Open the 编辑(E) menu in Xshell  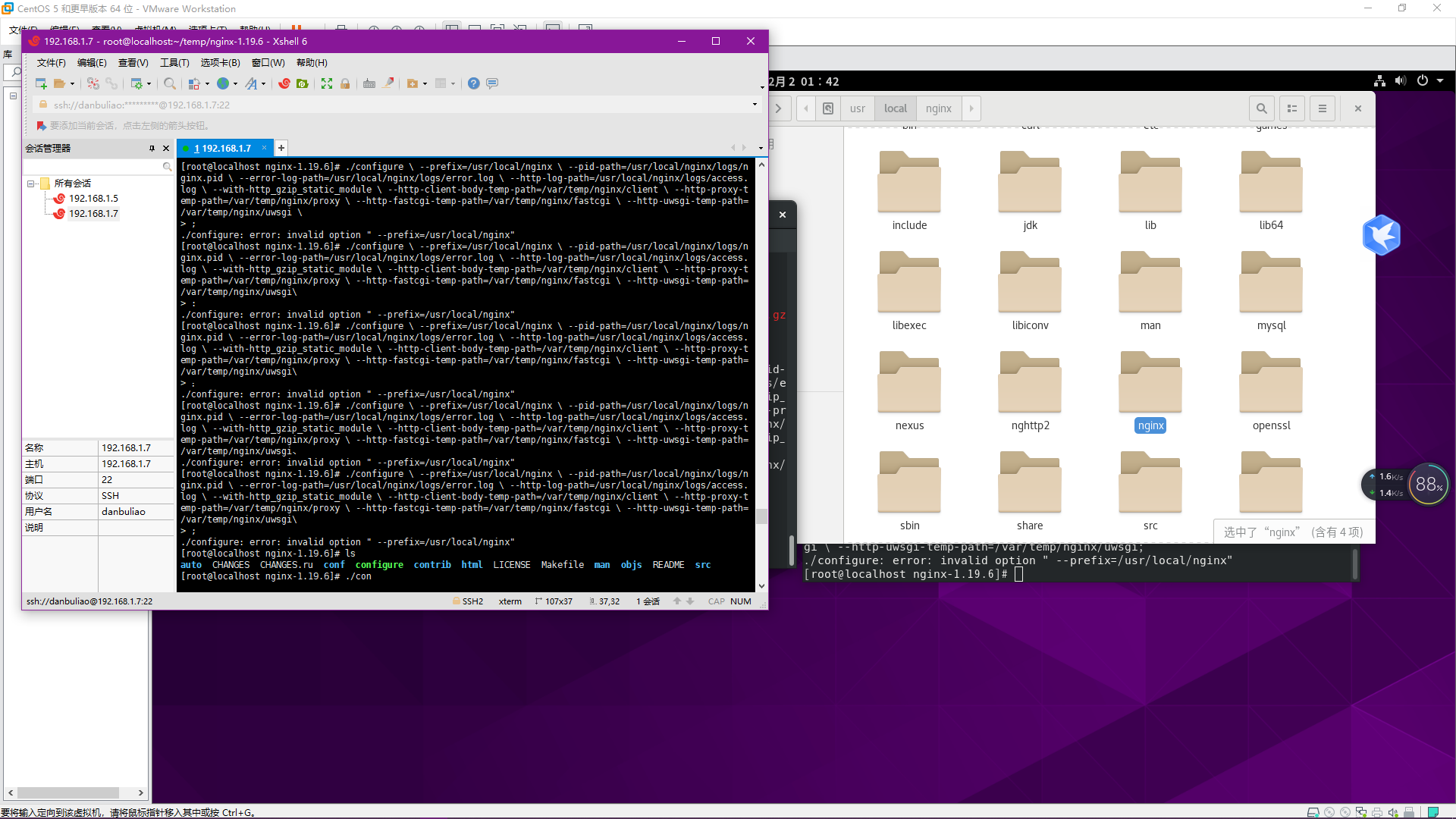pyautogui.click(x=92, y=63)
